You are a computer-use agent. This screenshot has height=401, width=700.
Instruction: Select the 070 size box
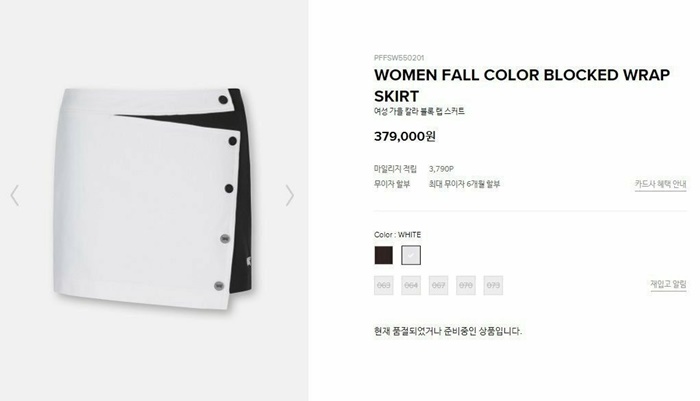pos(466,285)
